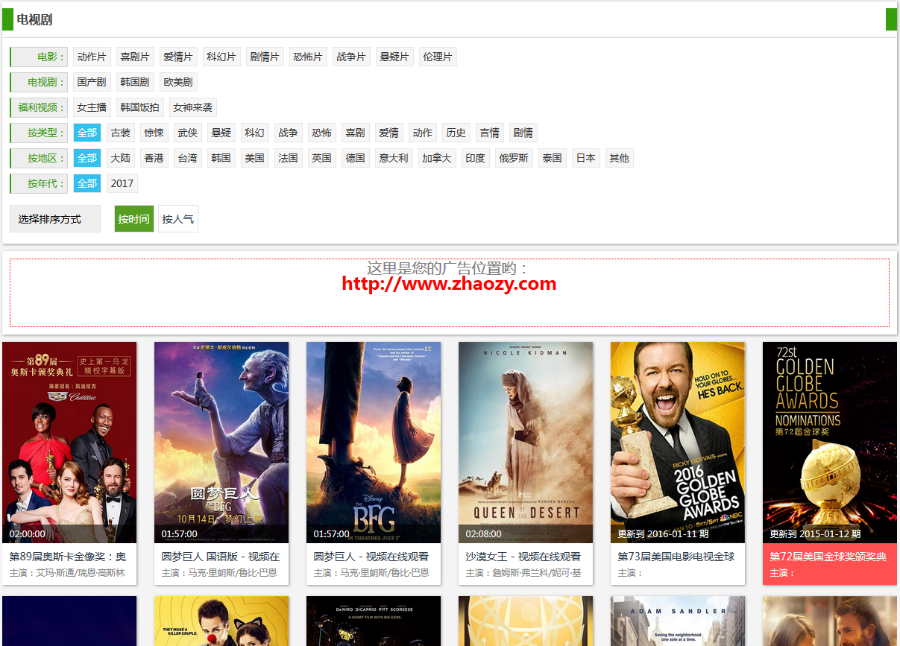Filter by 武侠 type
The width and height of the screenshot is (900, 646).
(x=188, y=133)
